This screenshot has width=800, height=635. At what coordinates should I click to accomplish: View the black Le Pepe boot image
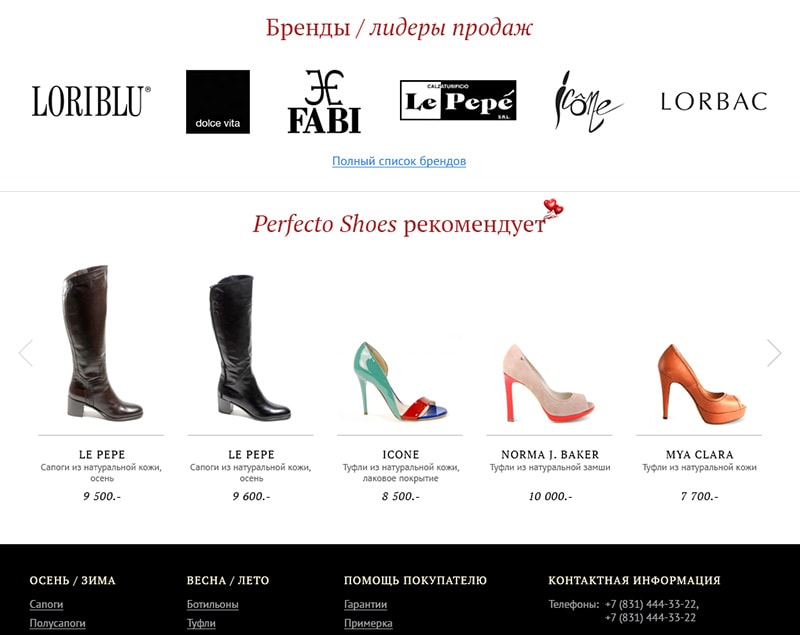249,348
